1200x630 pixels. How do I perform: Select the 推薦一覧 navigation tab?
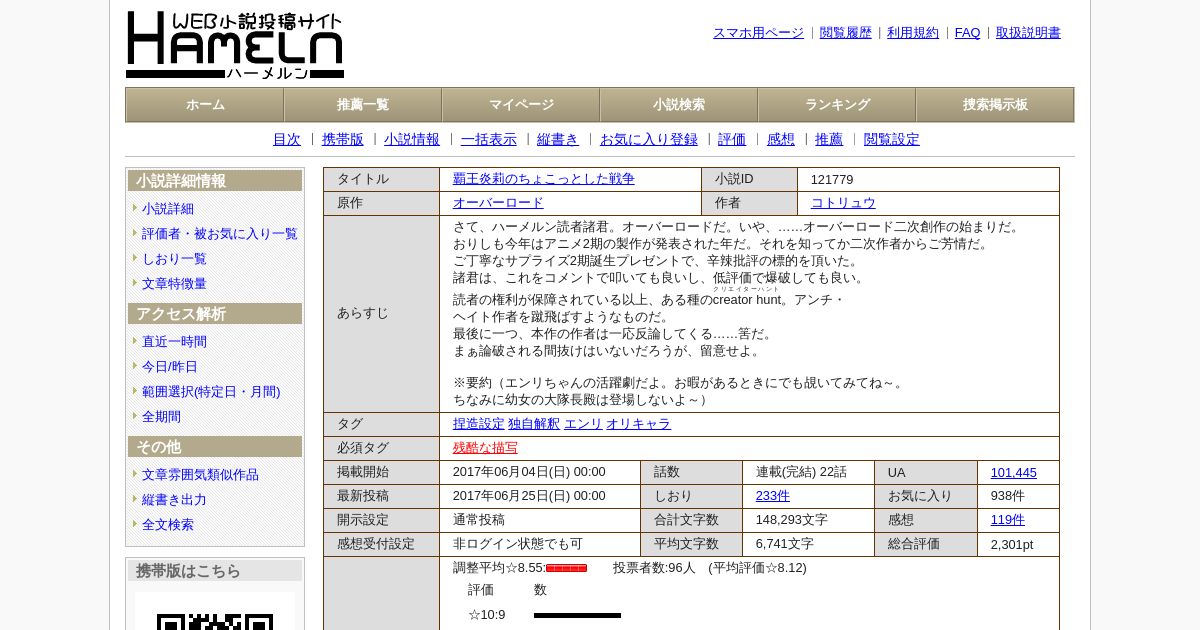tap(363, 105)
